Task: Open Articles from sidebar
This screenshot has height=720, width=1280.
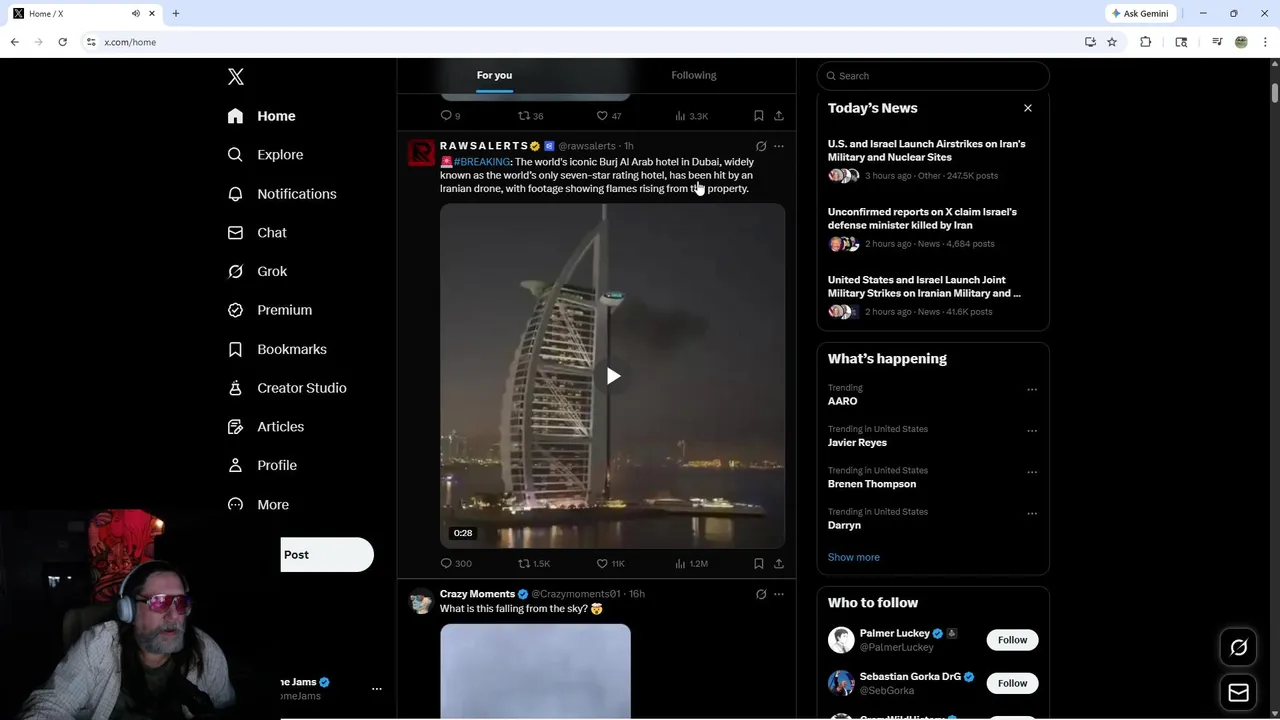Action: (266, 427)
